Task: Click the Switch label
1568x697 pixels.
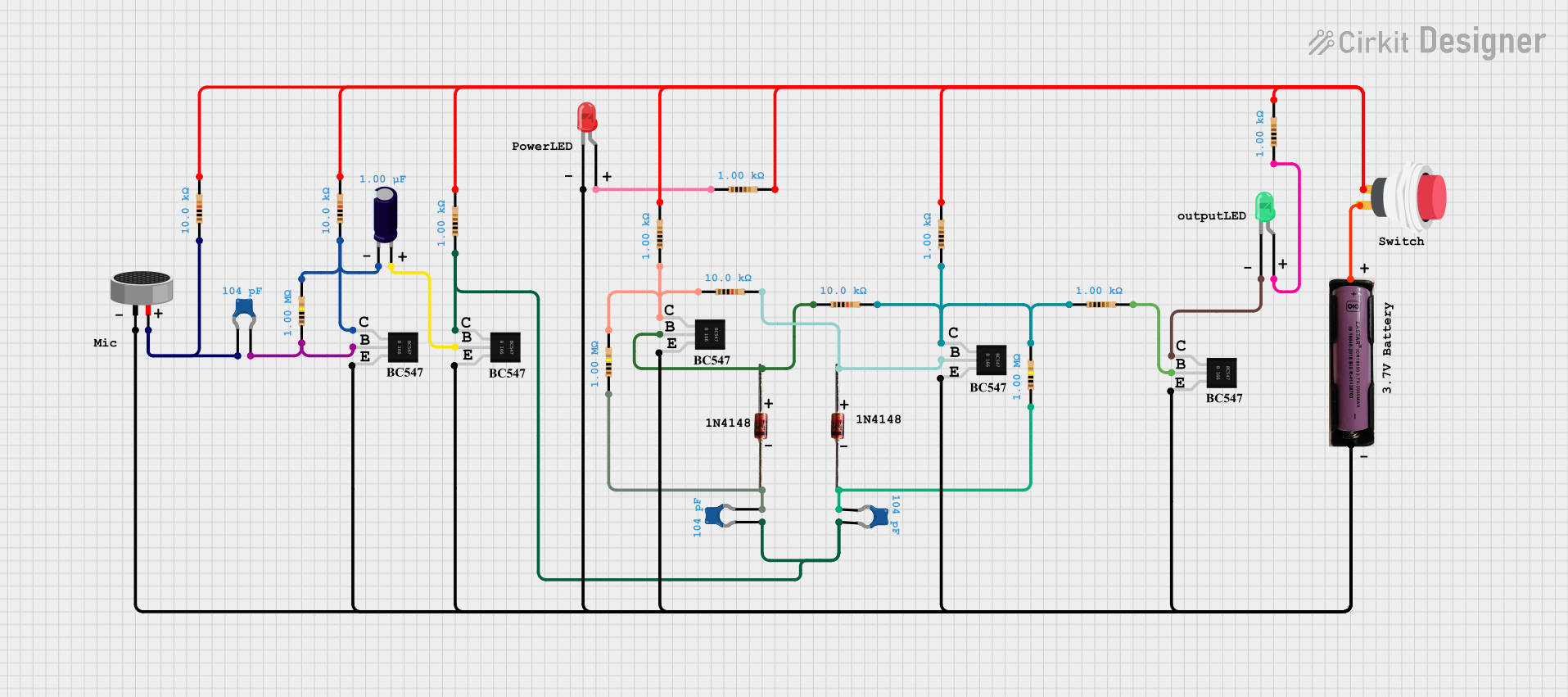Action: click(1401, 242)
